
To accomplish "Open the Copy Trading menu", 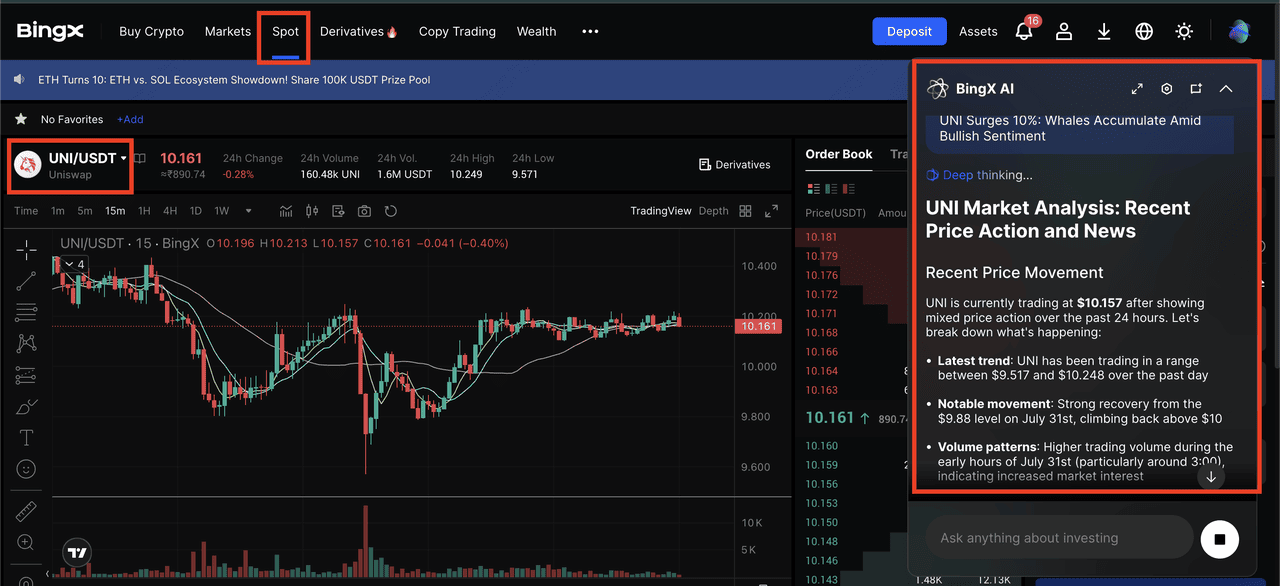I will point(457,31).
